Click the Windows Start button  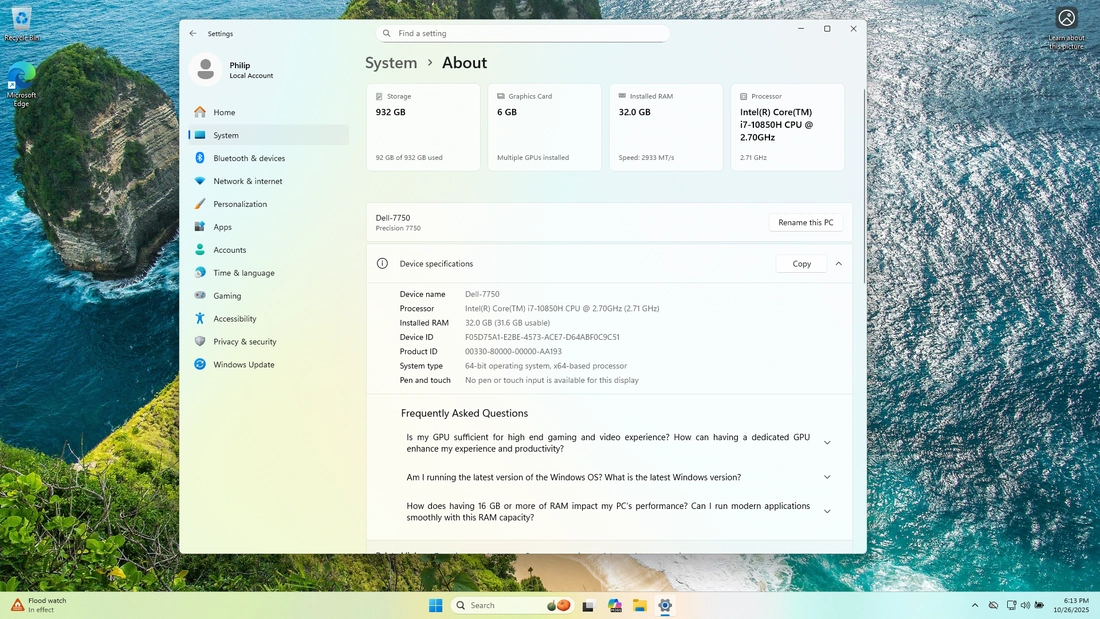436,606
